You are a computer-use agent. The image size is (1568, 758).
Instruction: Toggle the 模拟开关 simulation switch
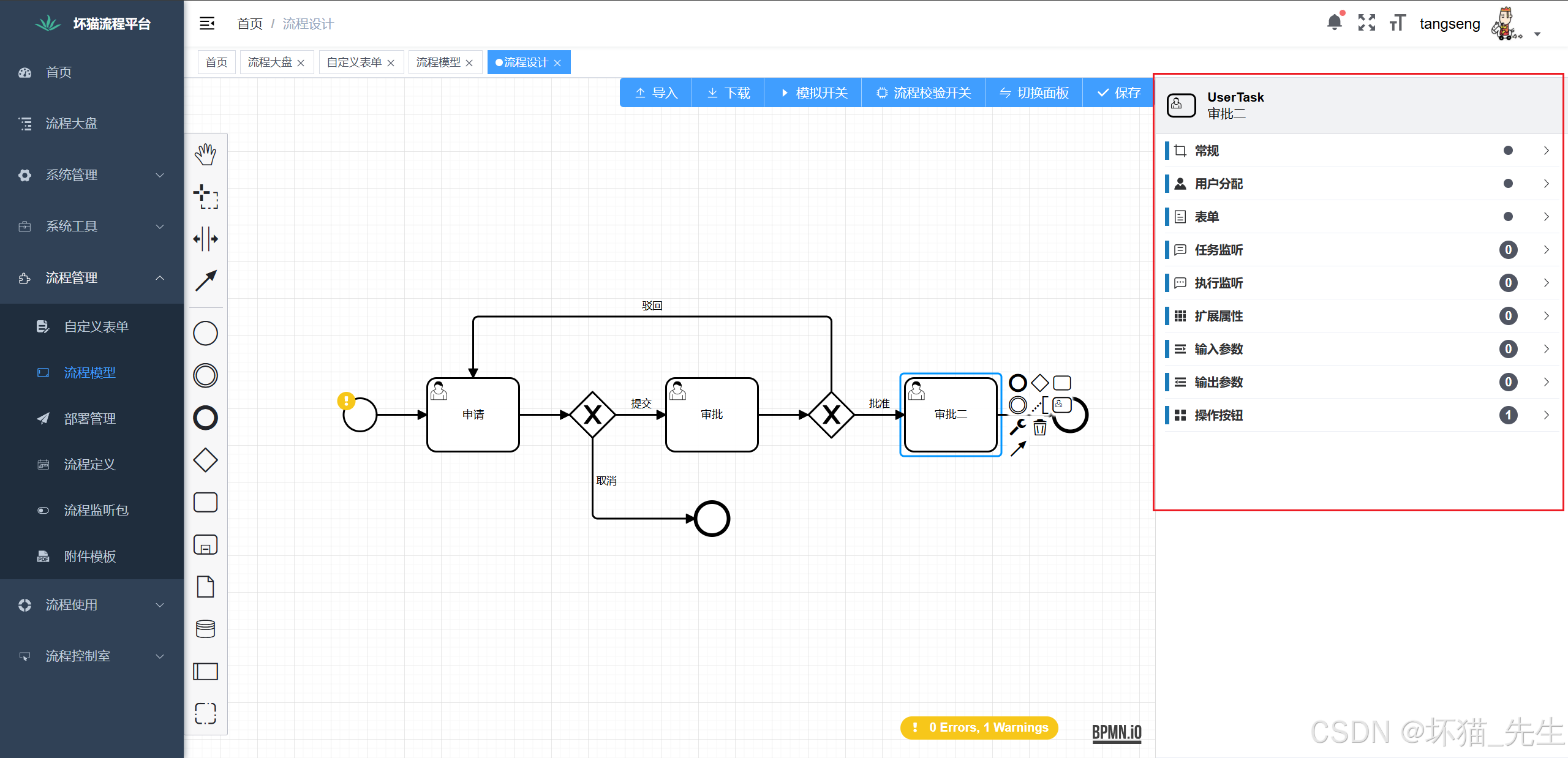click(x=813, y=93)
